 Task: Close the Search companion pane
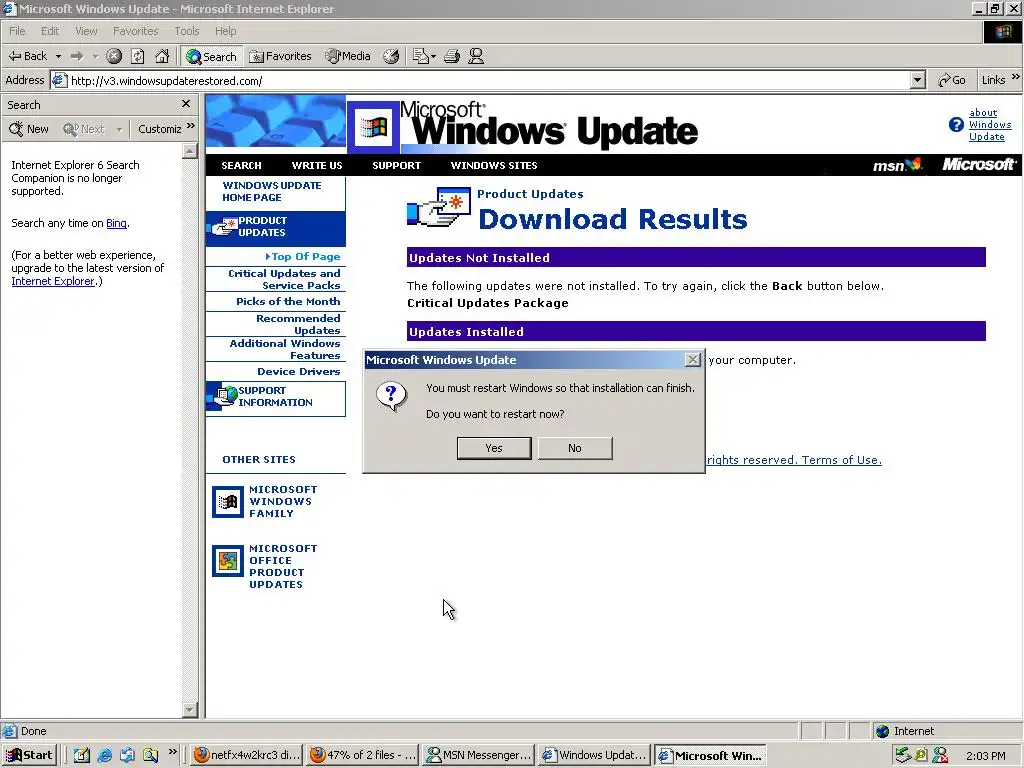pos(186,104)
